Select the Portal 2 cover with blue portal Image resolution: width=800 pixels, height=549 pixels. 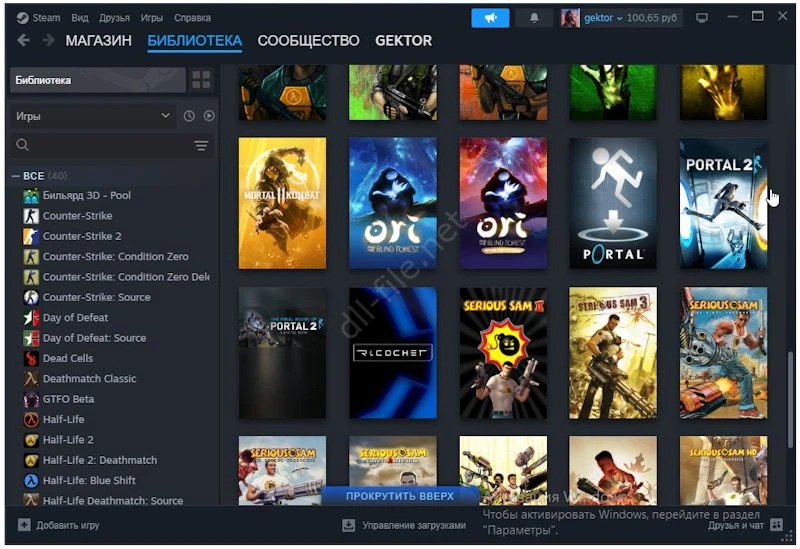point(723,203)
